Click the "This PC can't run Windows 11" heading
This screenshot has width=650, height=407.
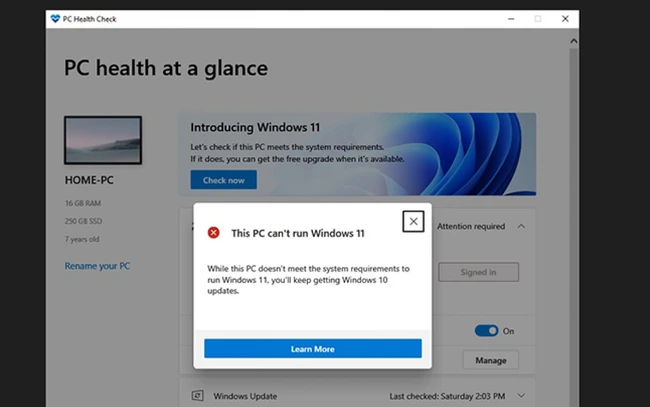[298, 233]
